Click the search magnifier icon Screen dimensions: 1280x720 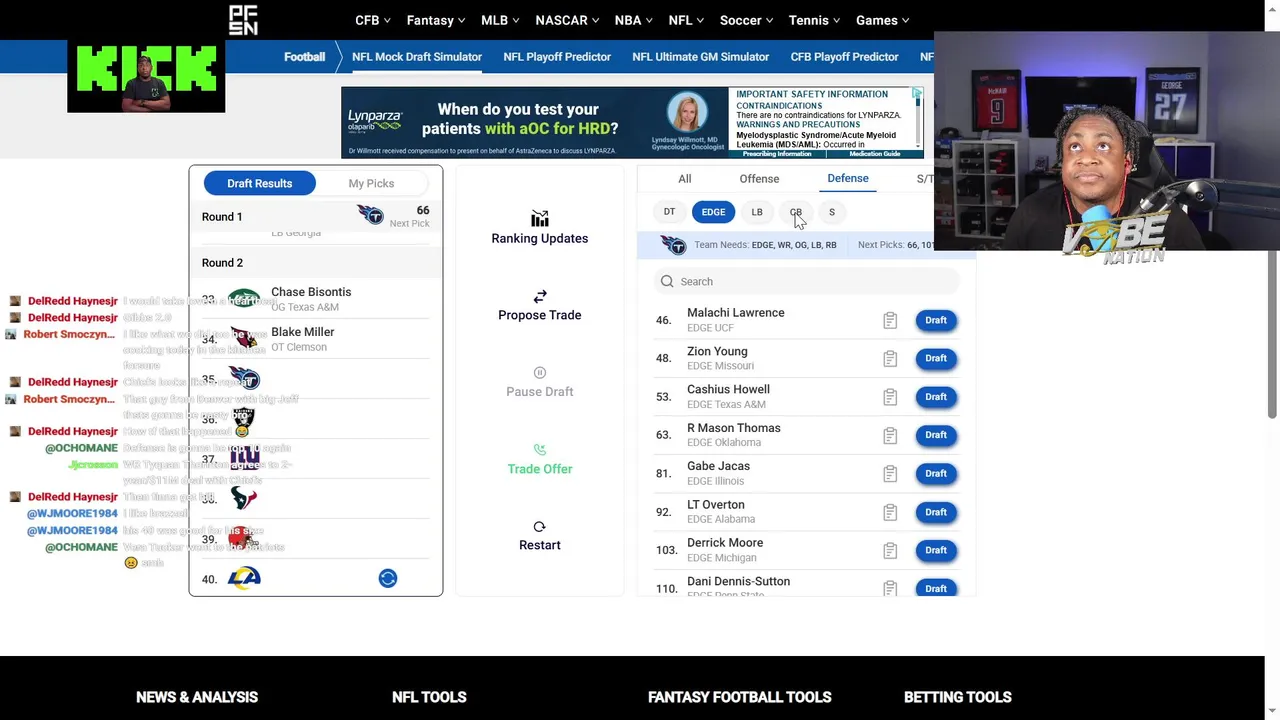(667, 281)
